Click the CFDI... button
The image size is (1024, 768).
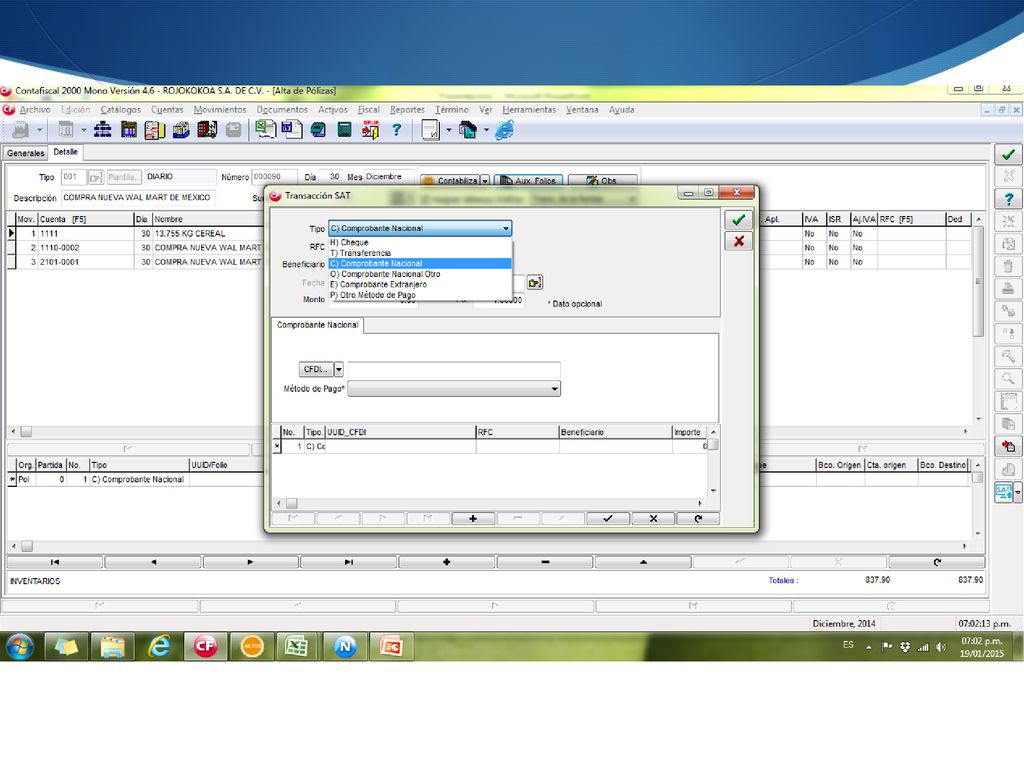pyautogui.click(x=316, y=370)
